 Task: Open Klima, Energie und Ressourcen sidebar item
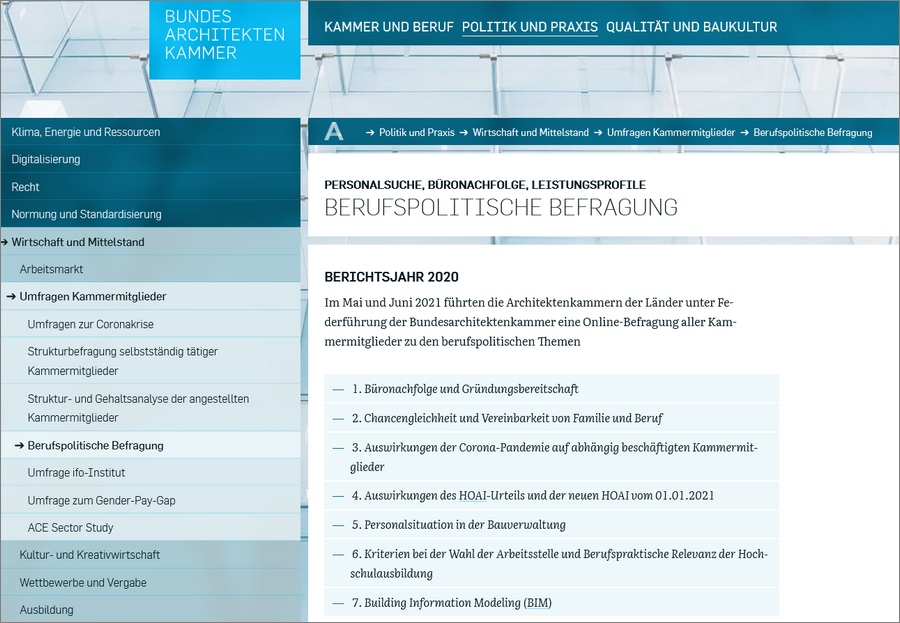[150, 132]
